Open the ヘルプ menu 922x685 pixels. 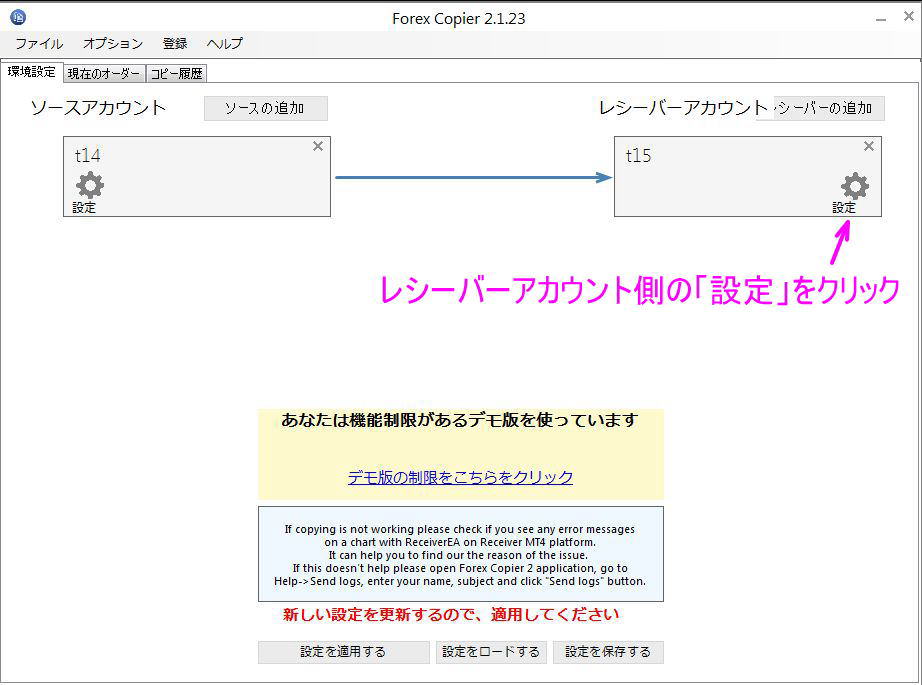point(224,44)
